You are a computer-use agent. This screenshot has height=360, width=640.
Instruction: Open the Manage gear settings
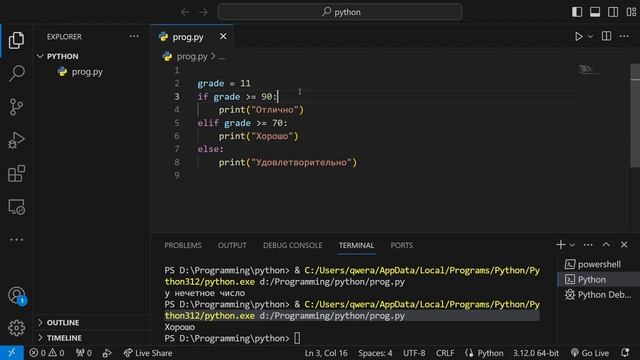pos(16,328)
